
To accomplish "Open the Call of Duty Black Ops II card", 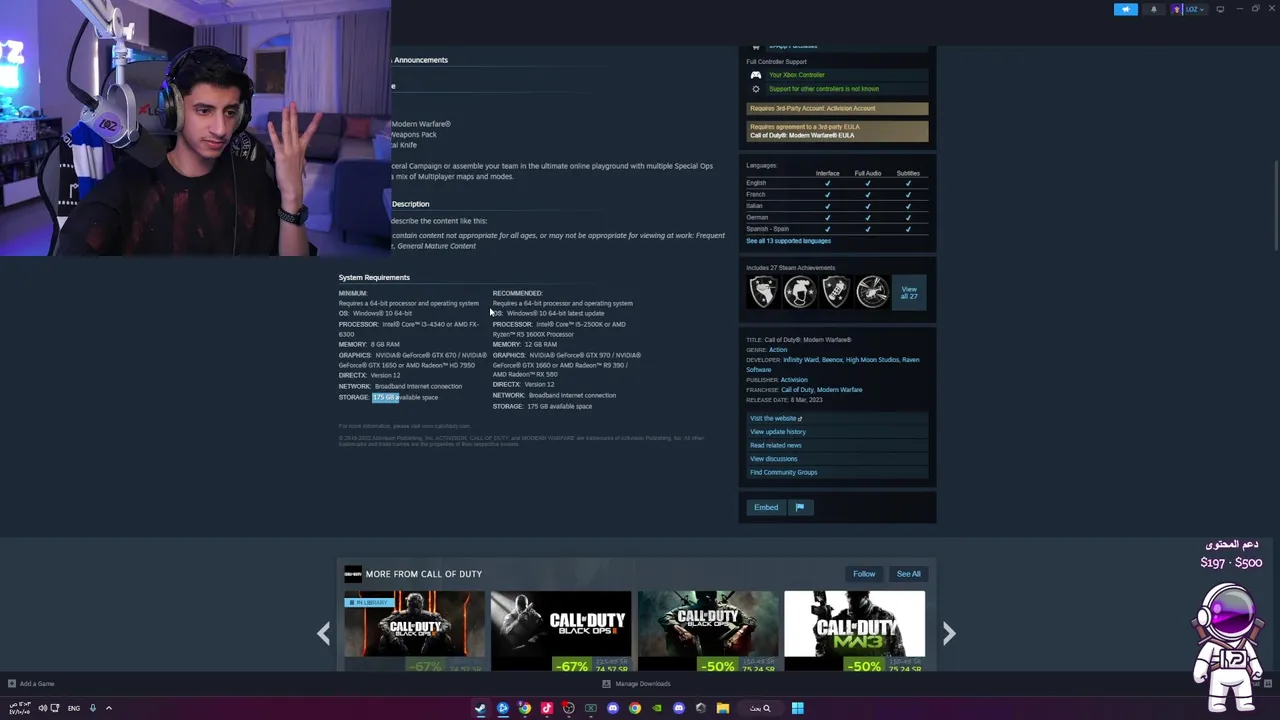I will click(561, 631).
